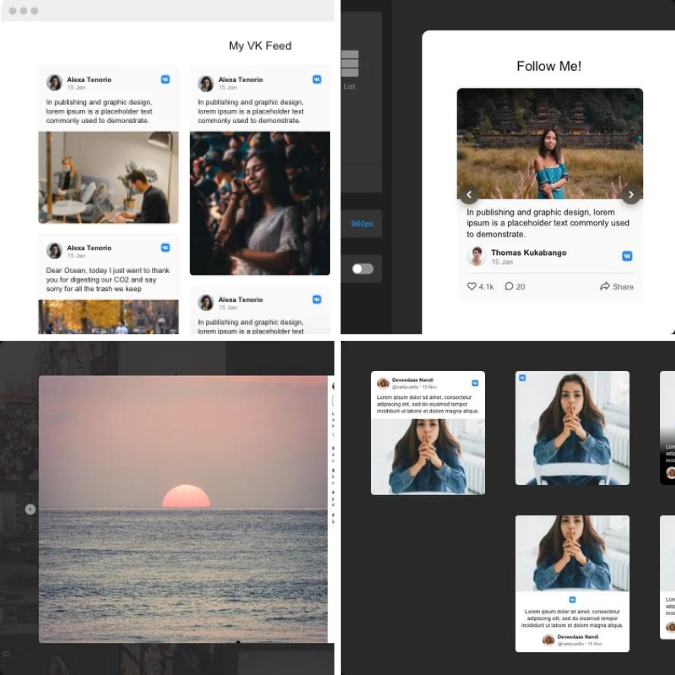Click the '4.1k' likes count

(486, 287)
